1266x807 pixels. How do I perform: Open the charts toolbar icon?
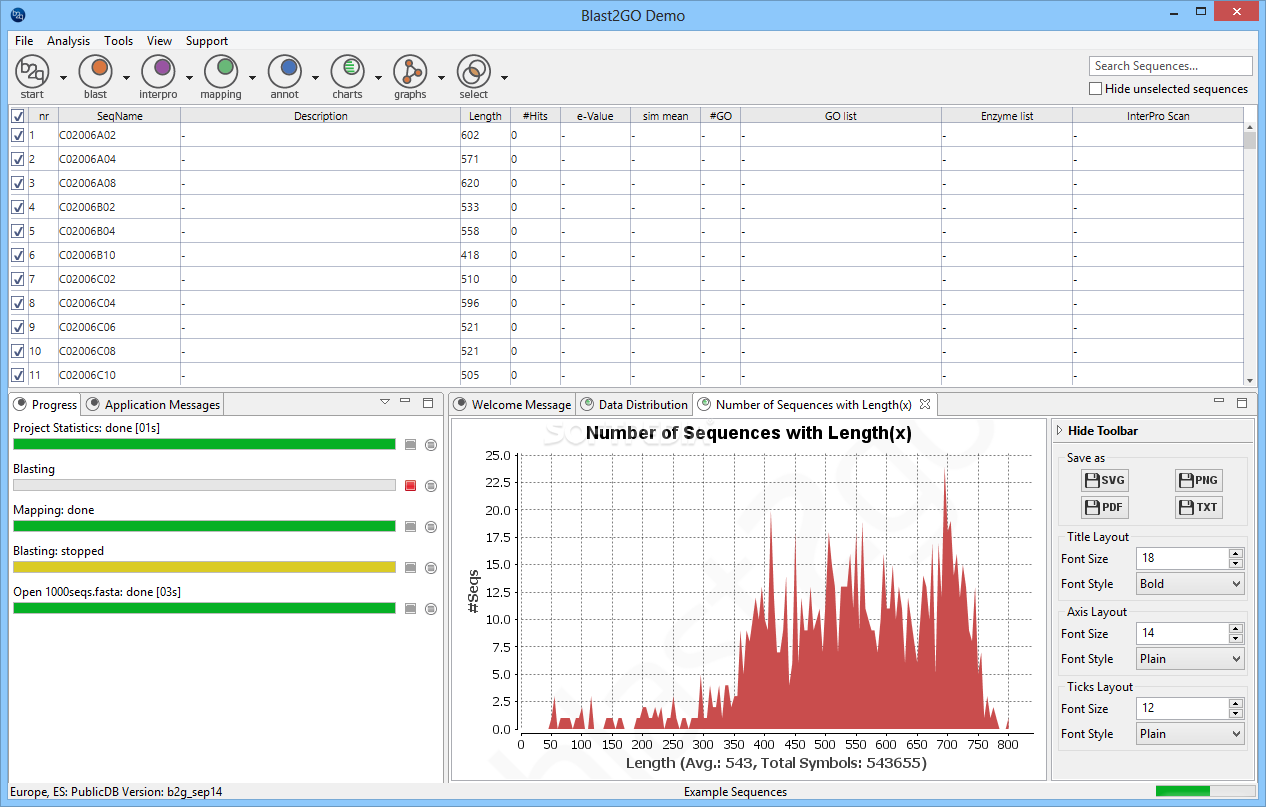[347, 71]
